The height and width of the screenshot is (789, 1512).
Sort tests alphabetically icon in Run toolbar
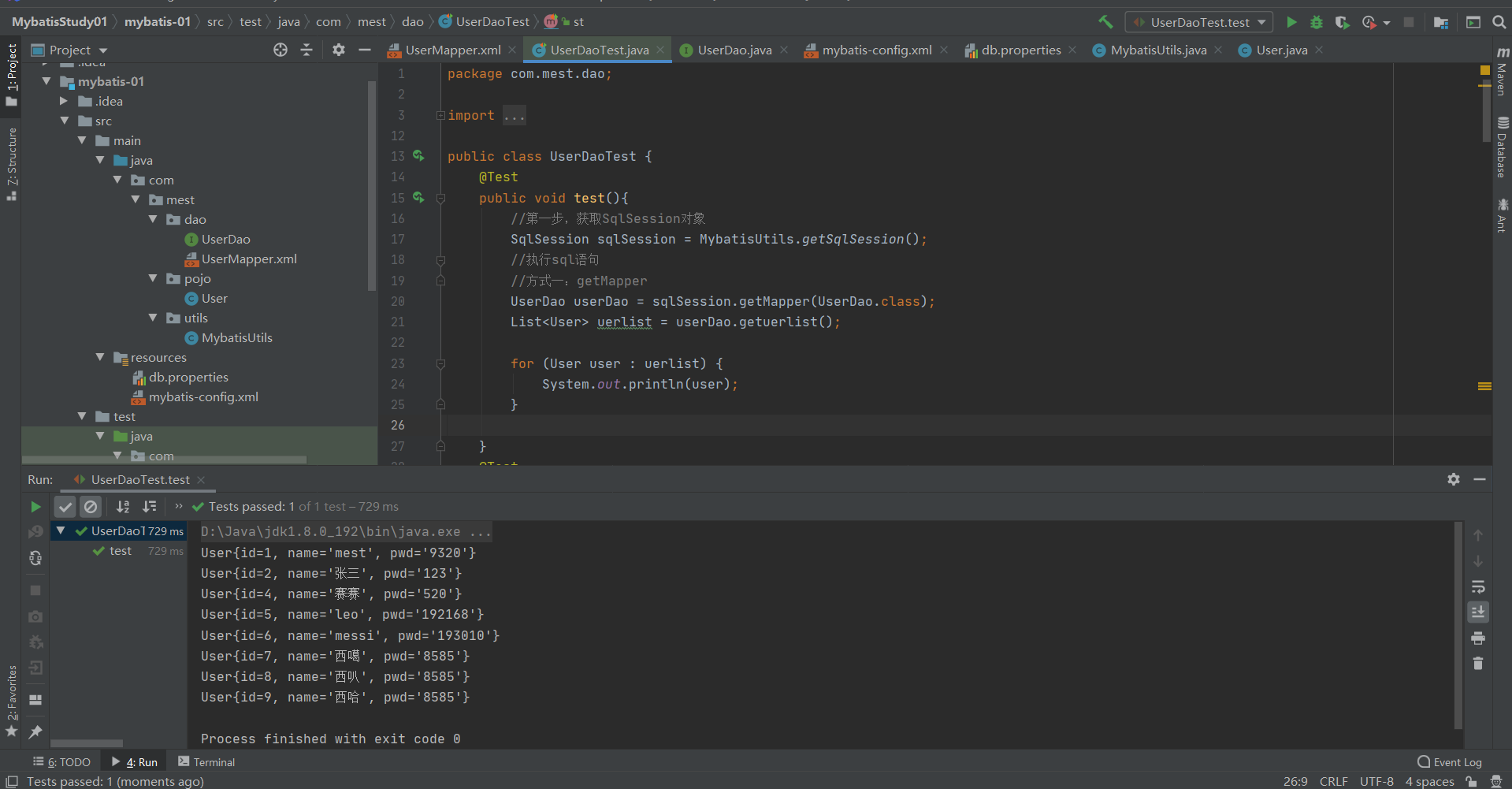(x=123, y=506)
